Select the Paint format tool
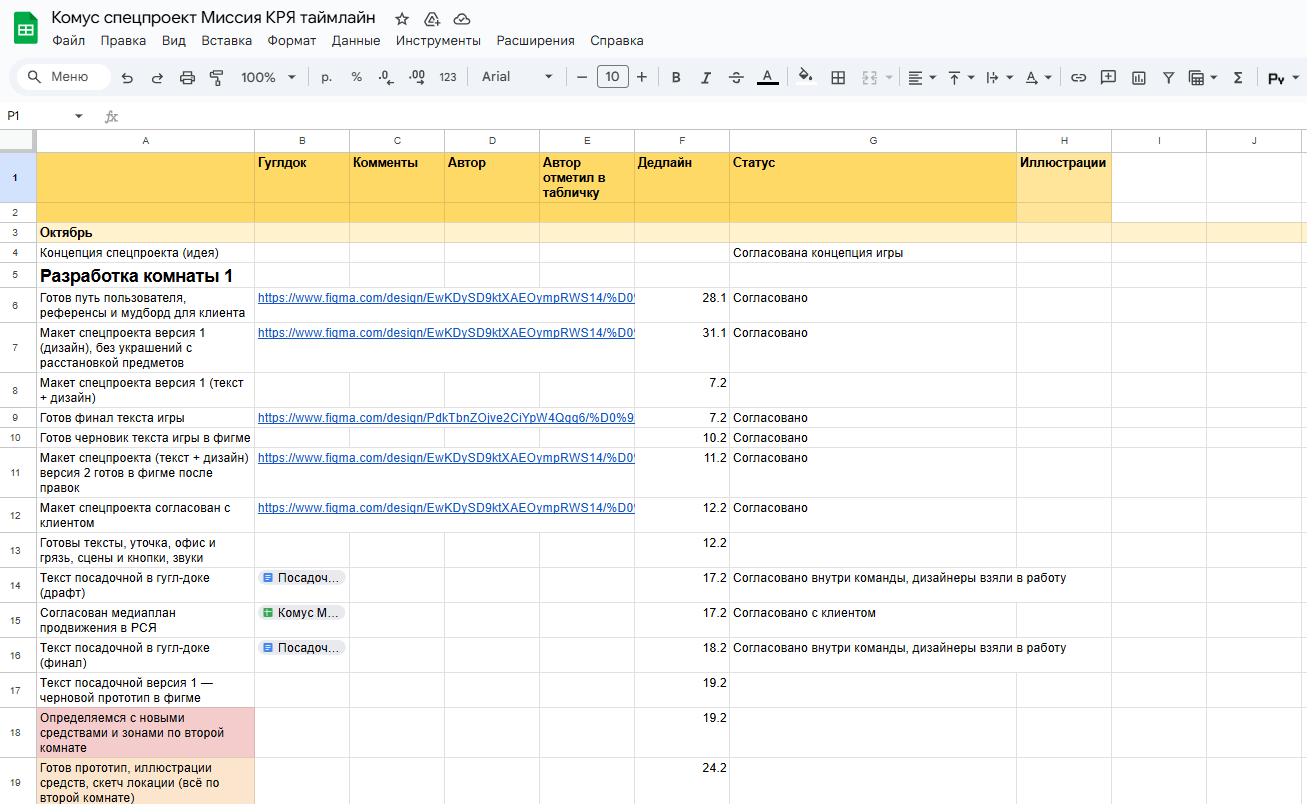This screenshot has height=804, width=1307. [x=217, y=77]
